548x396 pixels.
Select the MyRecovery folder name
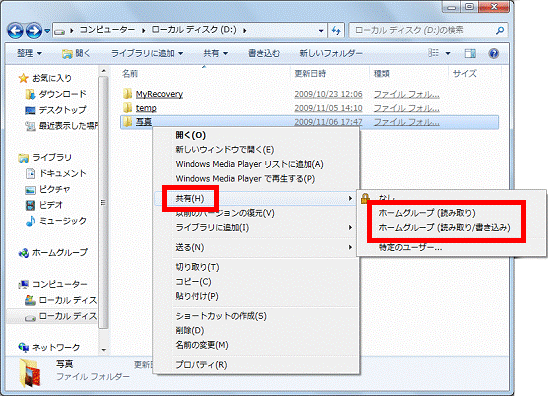(x=159, y=94)
